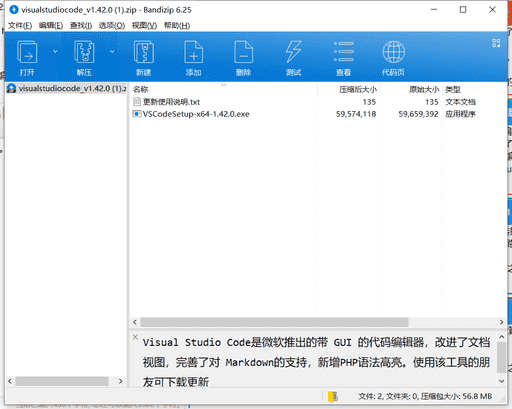Close the archive comment panel with X
Image resolution: width=512 pixels, height=409 pixels.
point(135,337)
